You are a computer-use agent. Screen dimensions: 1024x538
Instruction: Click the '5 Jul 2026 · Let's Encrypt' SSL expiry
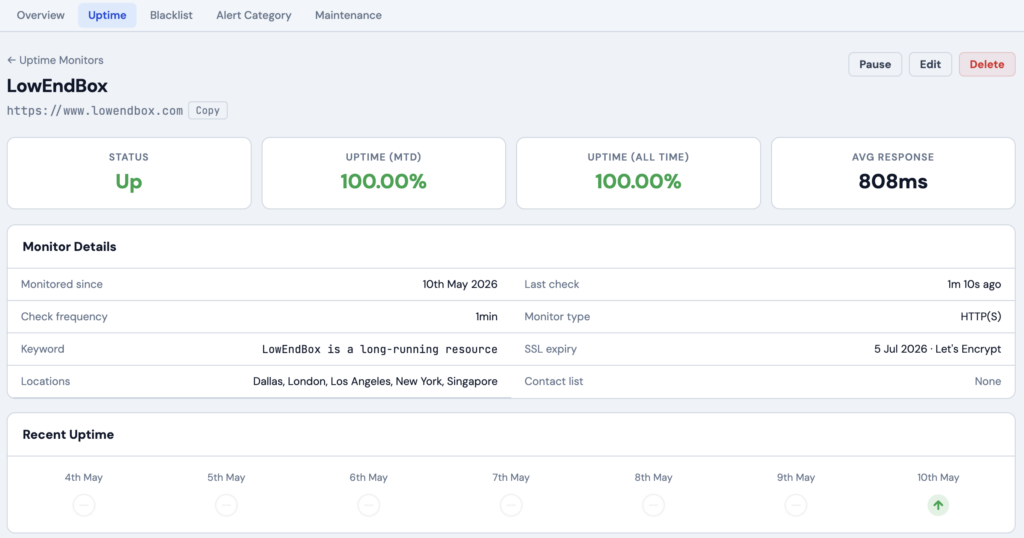tap(937, 349)
